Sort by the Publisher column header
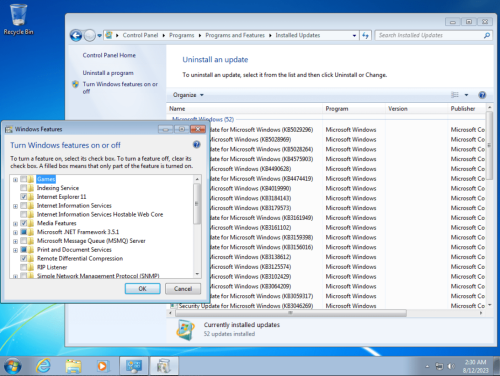This screenshot has width=500, height=376. tap(466, 109)
